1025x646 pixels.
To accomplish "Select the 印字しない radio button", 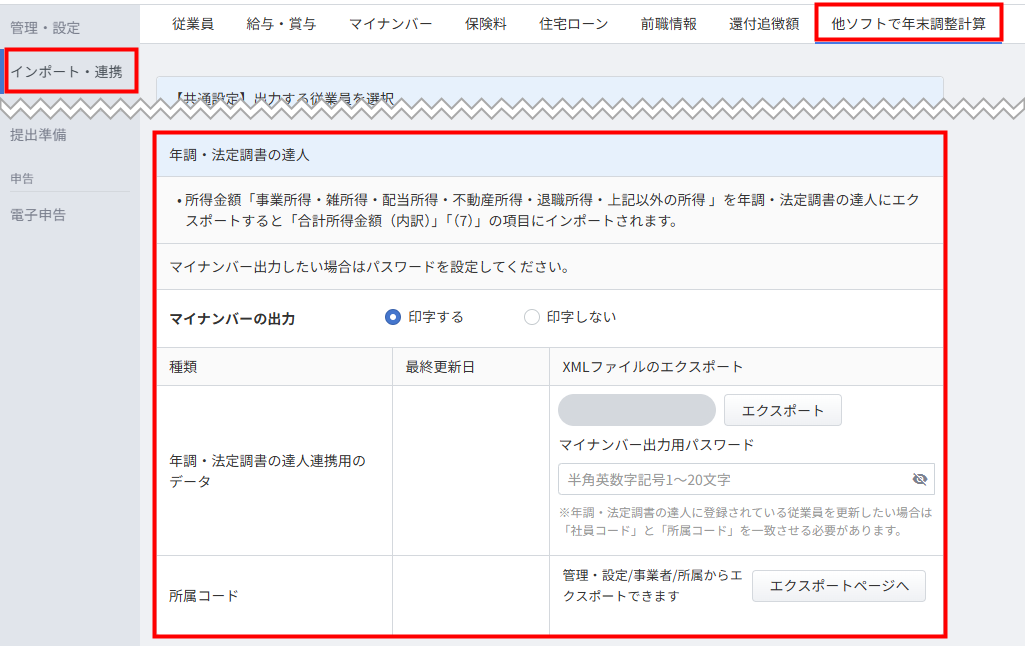I will coord(532,317).
